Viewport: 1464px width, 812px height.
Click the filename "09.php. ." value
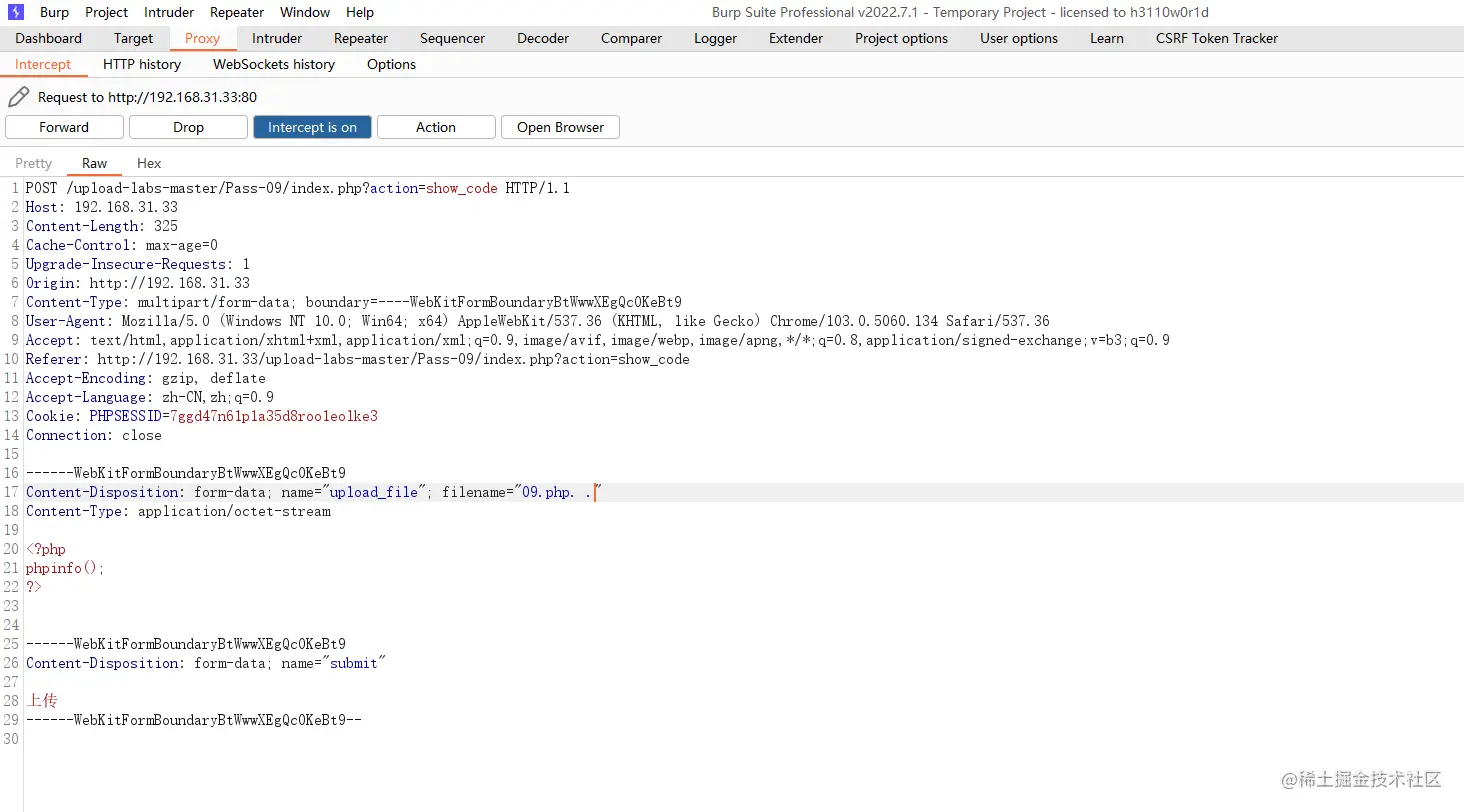click(558, 492)
